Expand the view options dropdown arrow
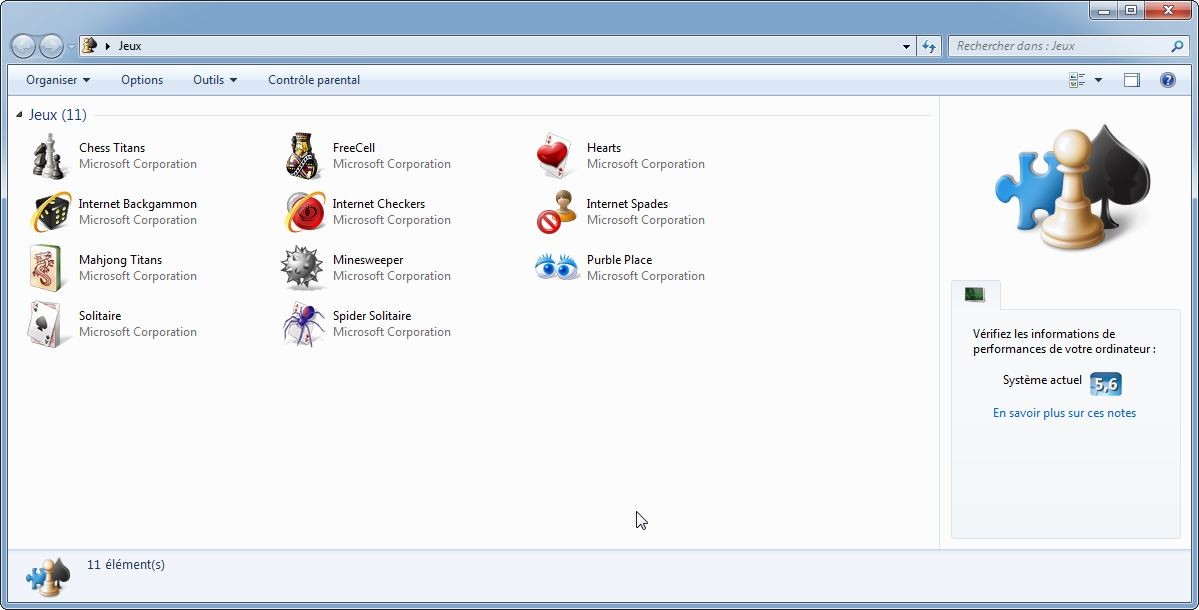Image resolution: width=1199 pixels, height=610 pixels. 1098,79
